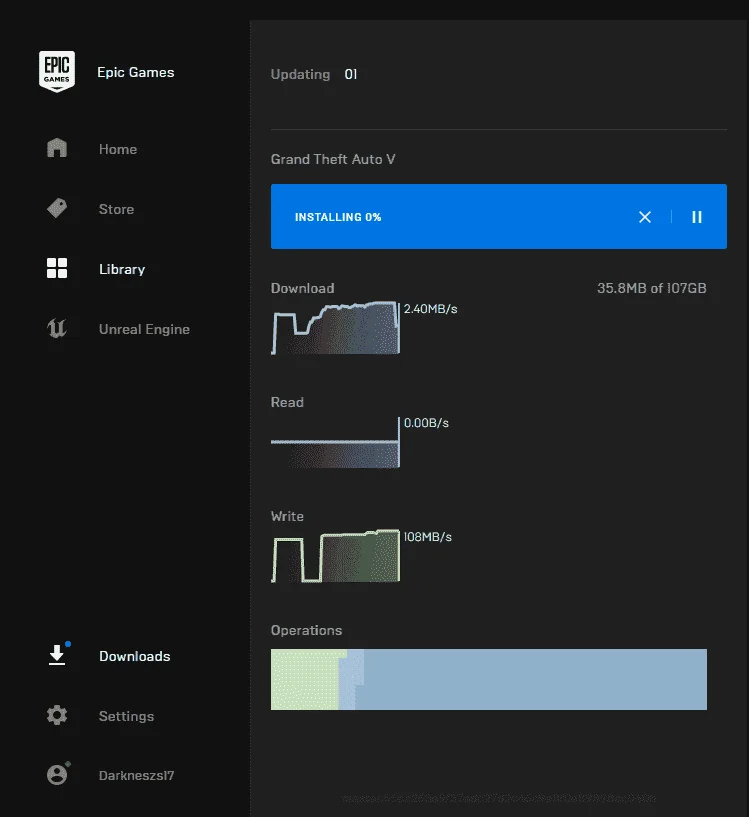Screen dimensions: 749x817
Task: Click the Settings gear icon
Action: point(57,715)
